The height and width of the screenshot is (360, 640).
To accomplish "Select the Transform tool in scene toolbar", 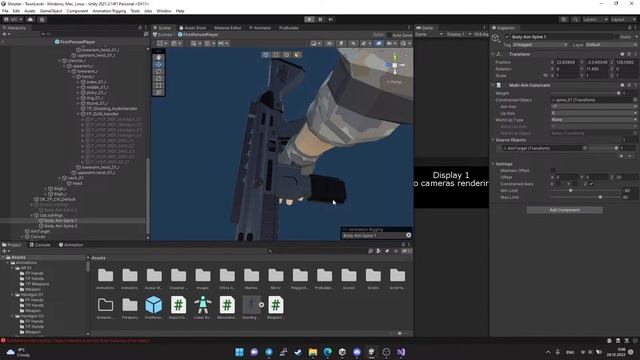I will pos(159,92).
